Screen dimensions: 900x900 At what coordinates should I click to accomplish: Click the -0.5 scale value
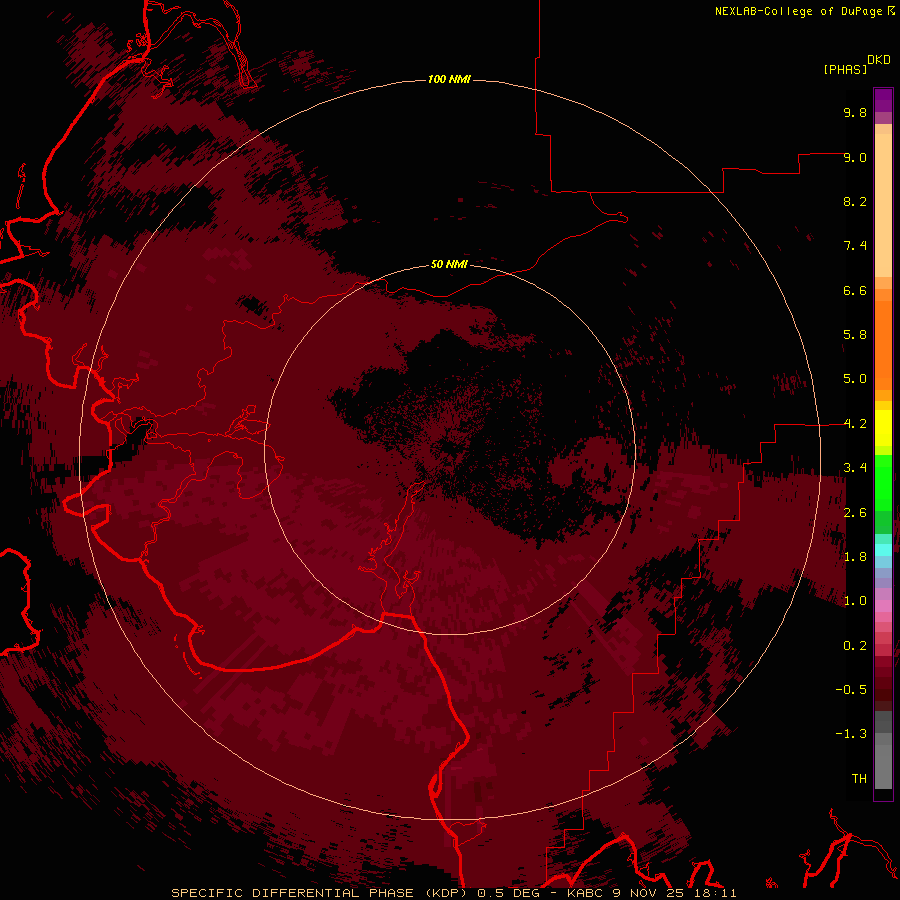(851, 690)
